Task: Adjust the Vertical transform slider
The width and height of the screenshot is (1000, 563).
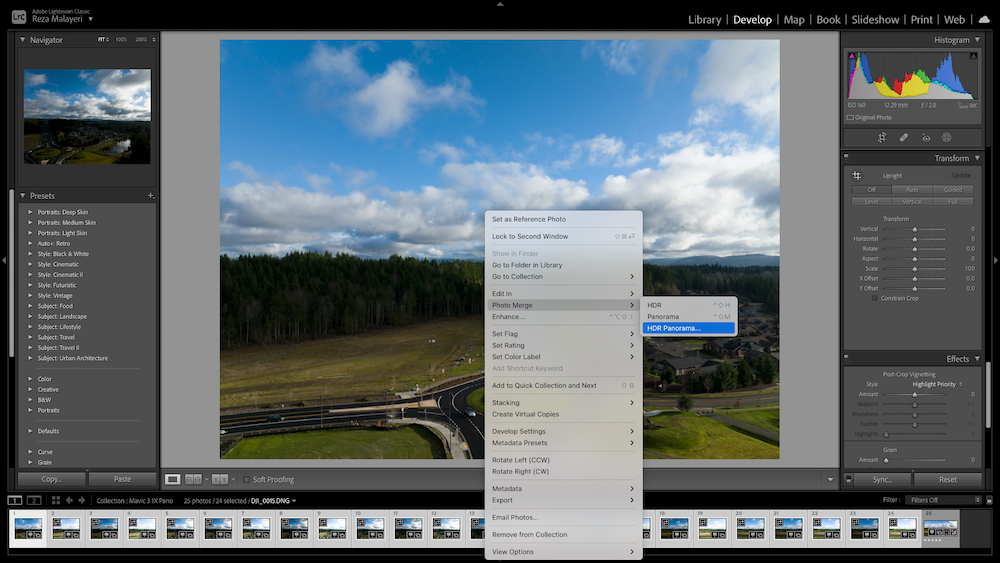Action: pos(915,229)
